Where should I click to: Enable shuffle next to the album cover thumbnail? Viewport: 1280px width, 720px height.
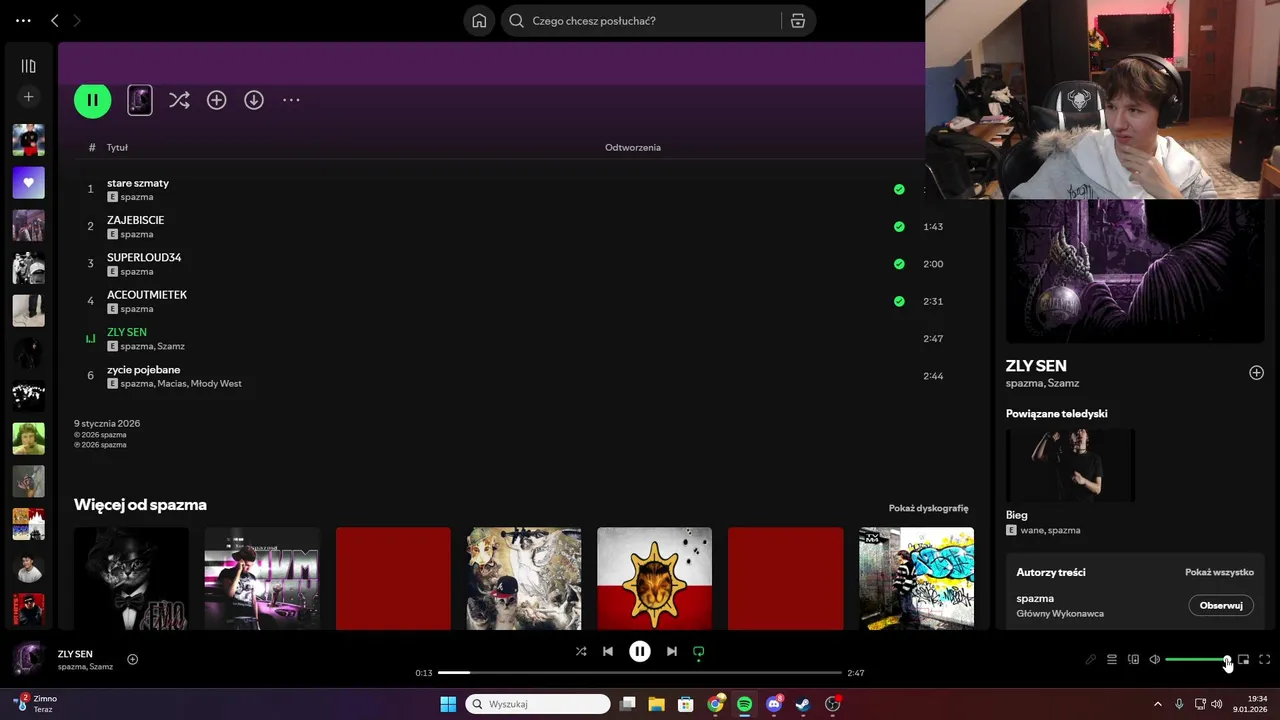tap(179, 100)
